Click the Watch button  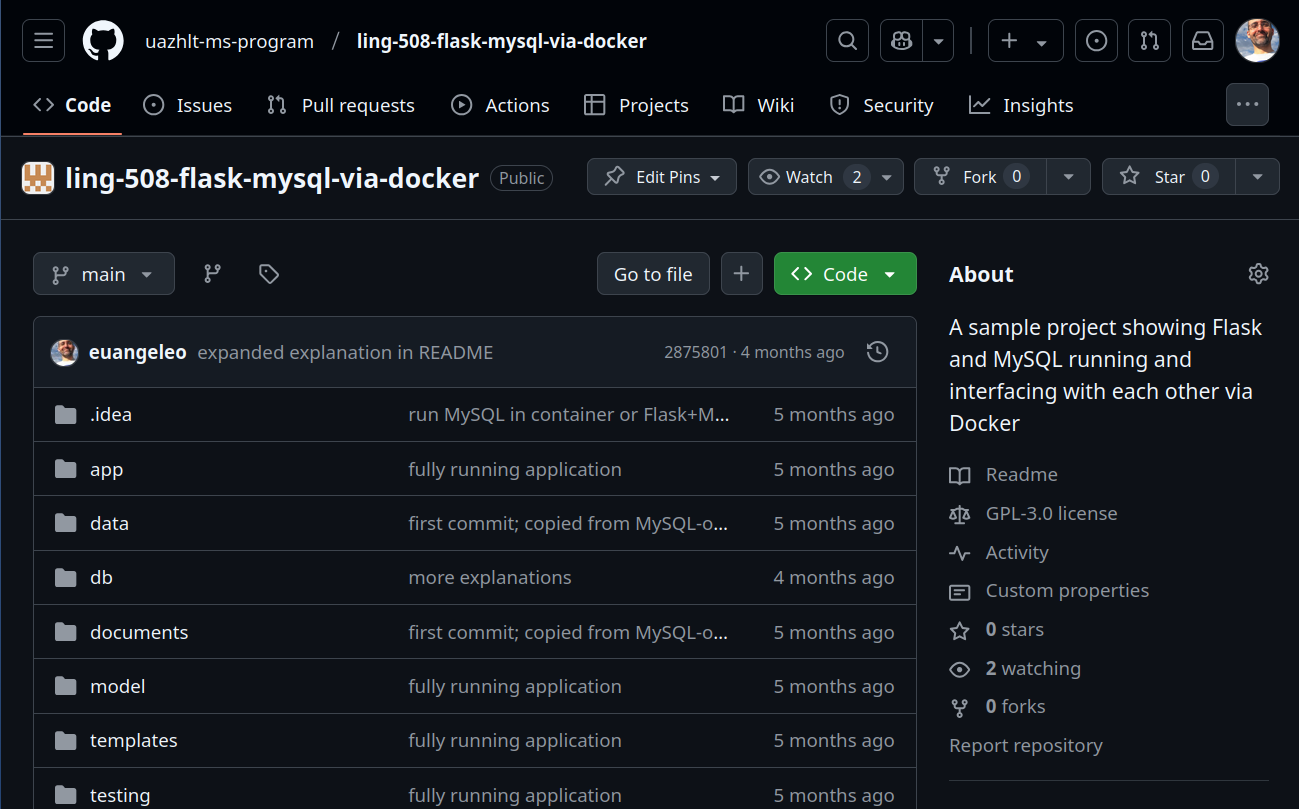tap(826, 177)
